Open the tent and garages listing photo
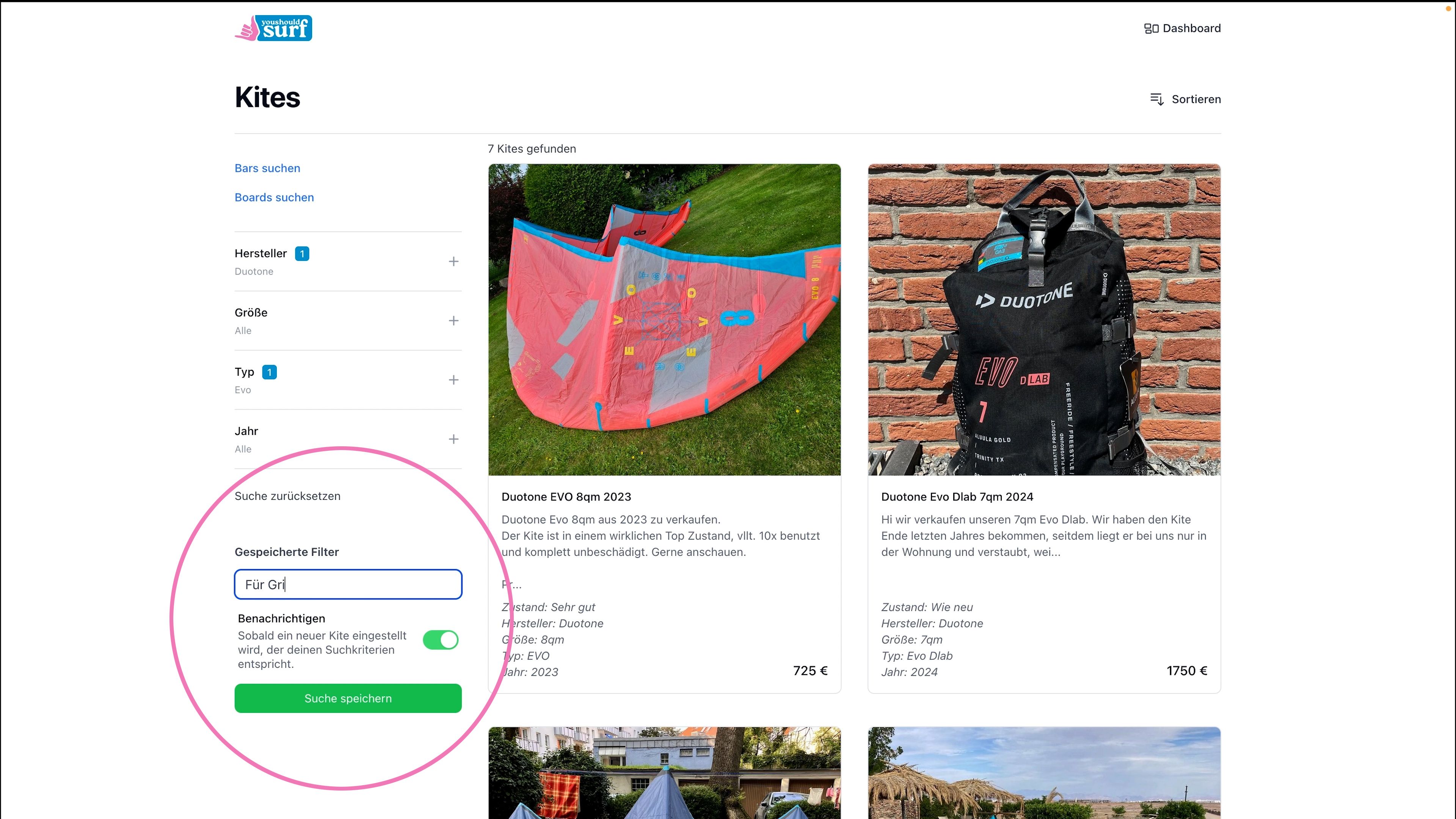This screenshot has height=819, width=1456. [x=664, y=773]
